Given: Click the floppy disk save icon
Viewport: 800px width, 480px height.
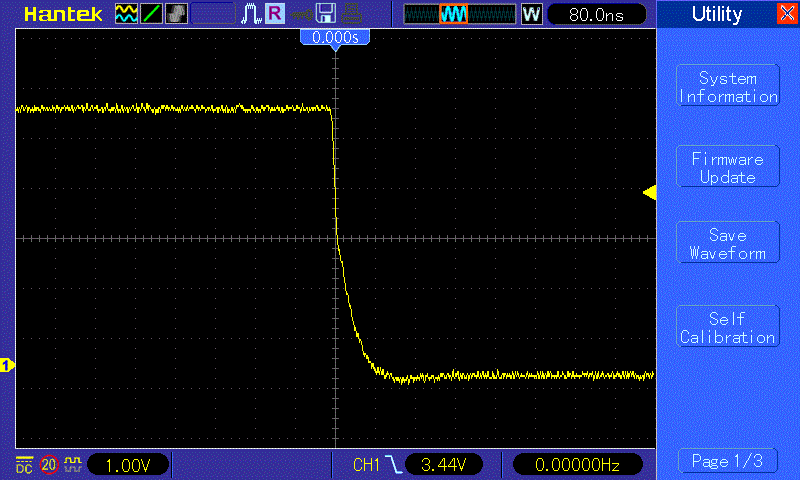Looking at the screenshot, I should pos(326,14).
